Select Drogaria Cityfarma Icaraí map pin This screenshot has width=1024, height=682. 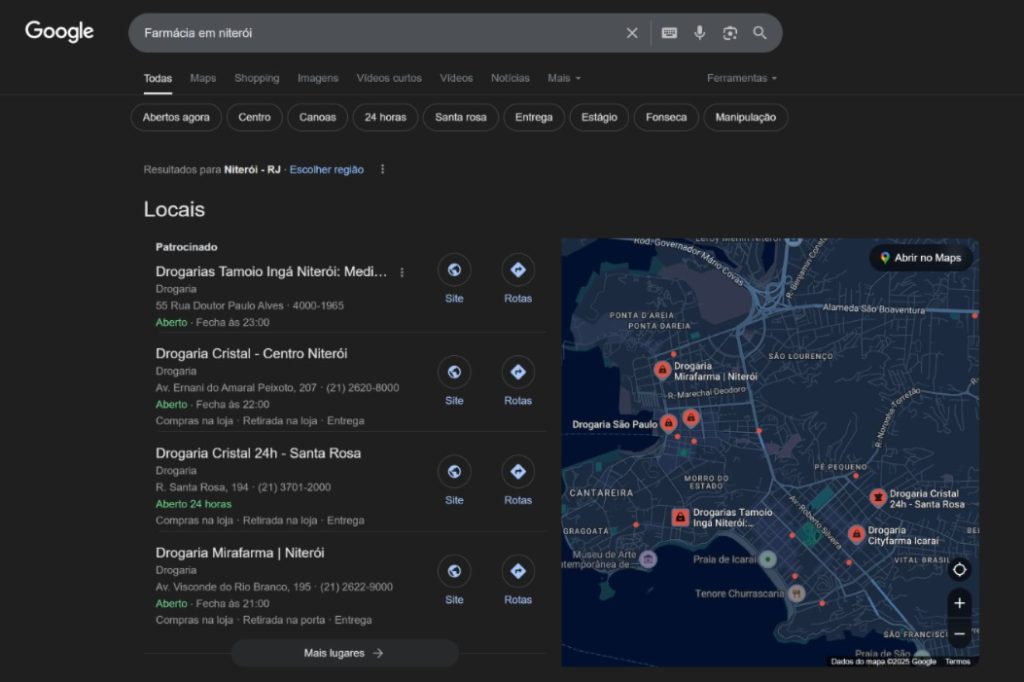(856, 534)
